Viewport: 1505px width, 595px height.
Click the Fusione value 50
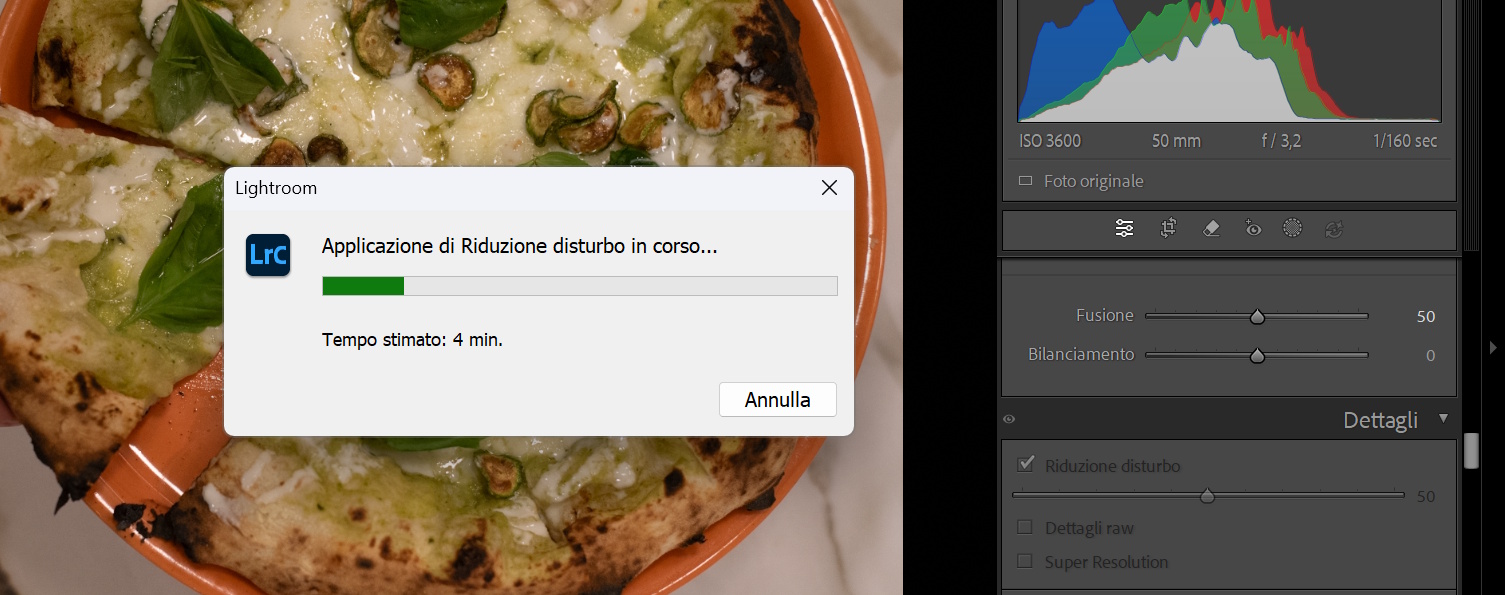click(1426, 316)
